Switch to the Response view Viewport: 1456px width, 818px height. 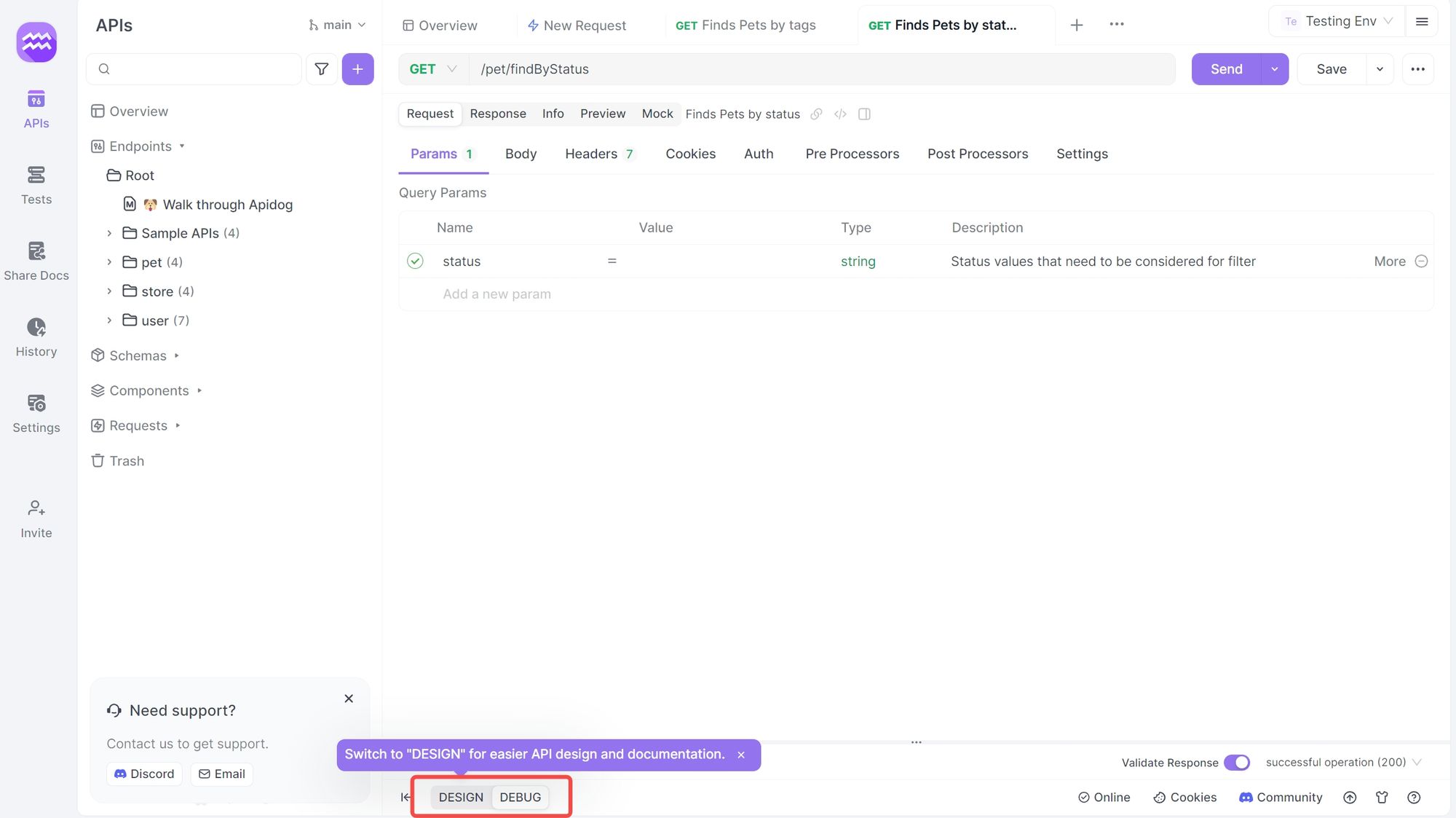(498, 114)
